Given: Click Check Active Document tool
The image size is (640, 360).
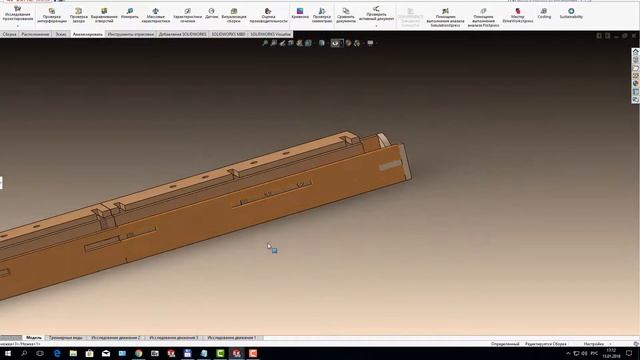Looking at the screenshot, I should (376, 13).
